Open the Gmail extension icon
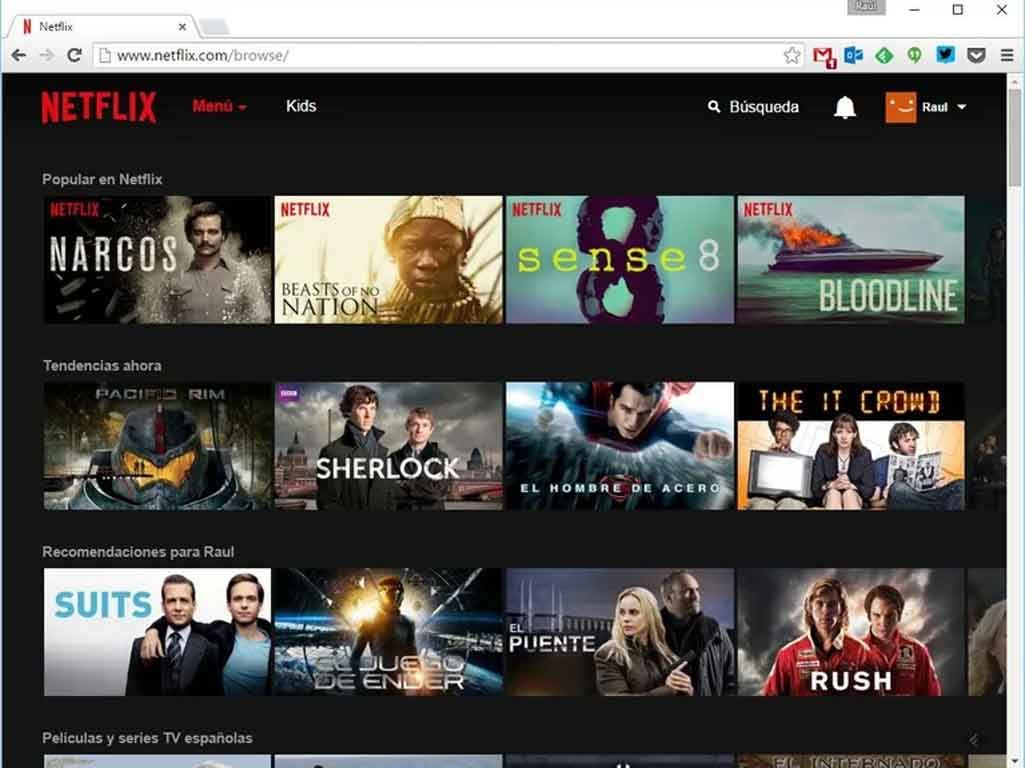1025x768 pixels. point(824,57)
